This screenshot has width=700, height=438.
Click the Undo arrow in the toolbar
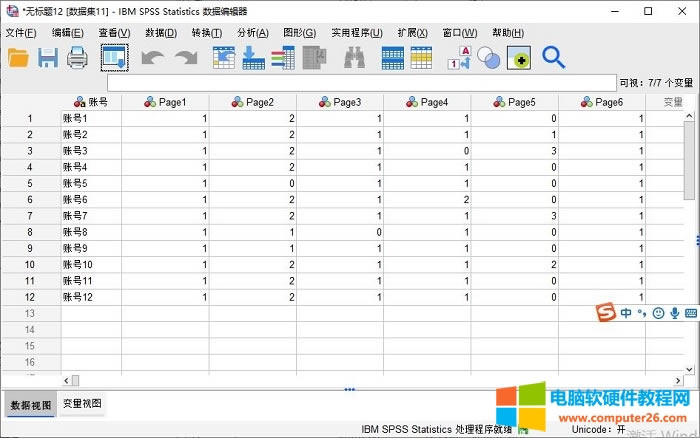pos(152,58)
